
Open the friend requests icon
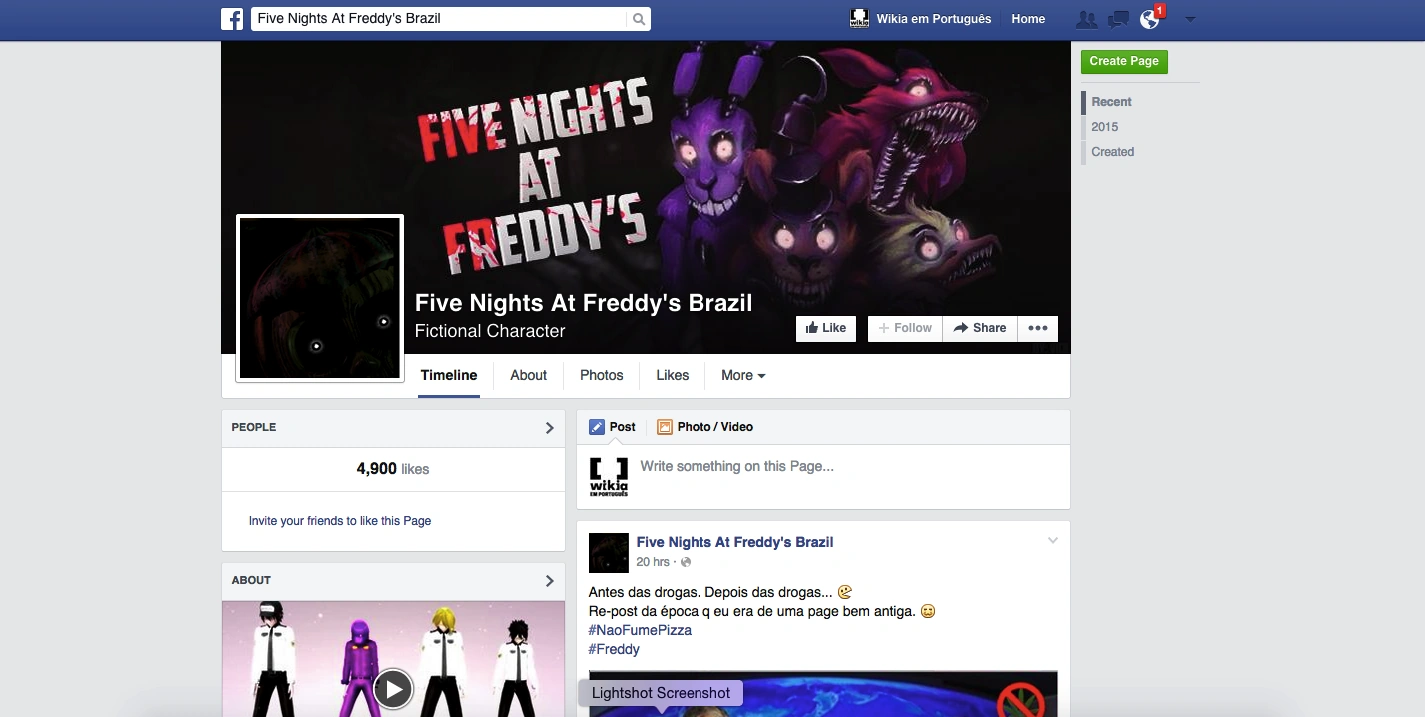[x=1086, y=19]
